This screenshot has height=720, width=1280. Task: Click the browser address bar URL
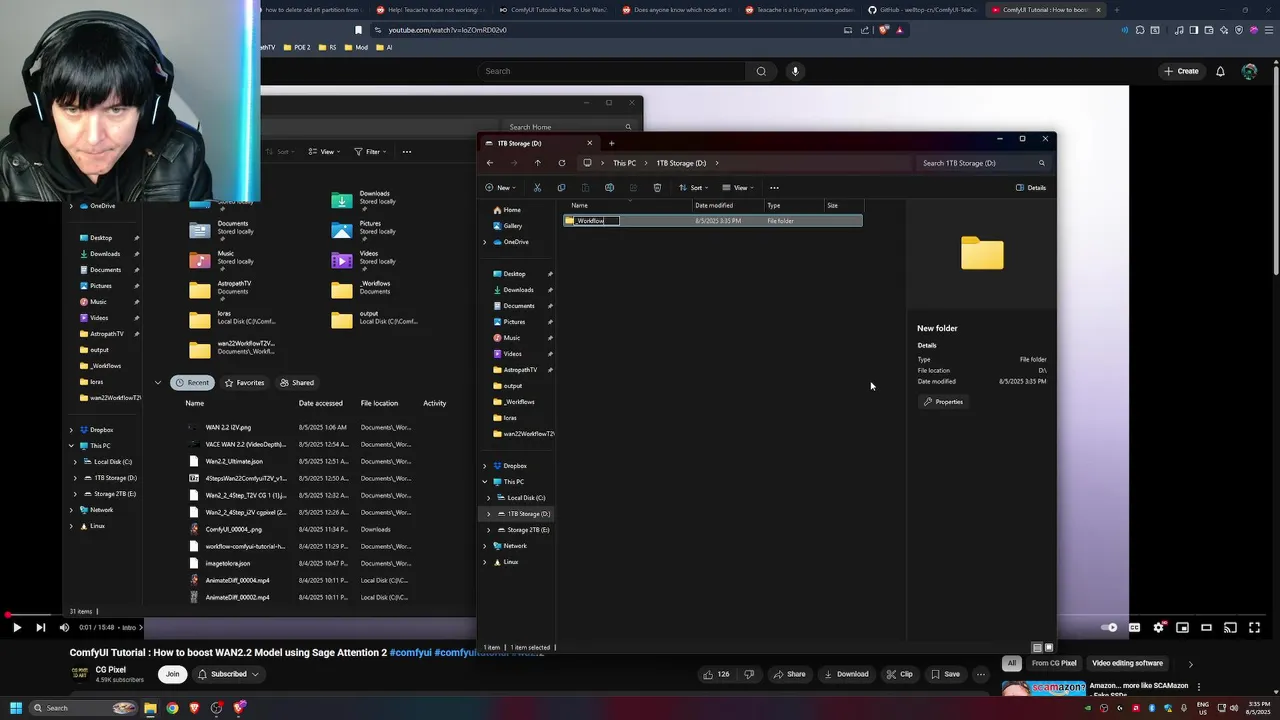click(x=447, y=30)
